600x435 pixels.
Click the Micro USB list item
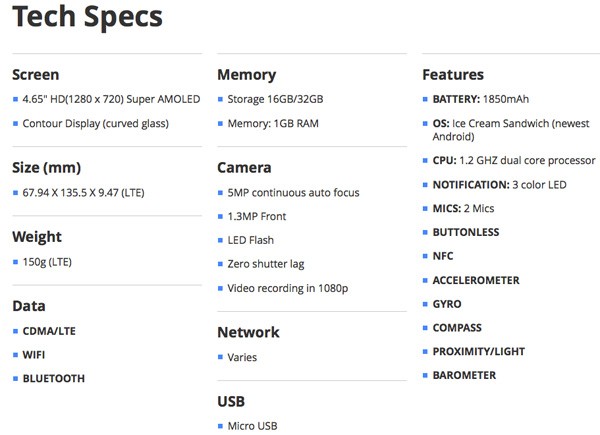pyautogui.click(x=253, y=426)
